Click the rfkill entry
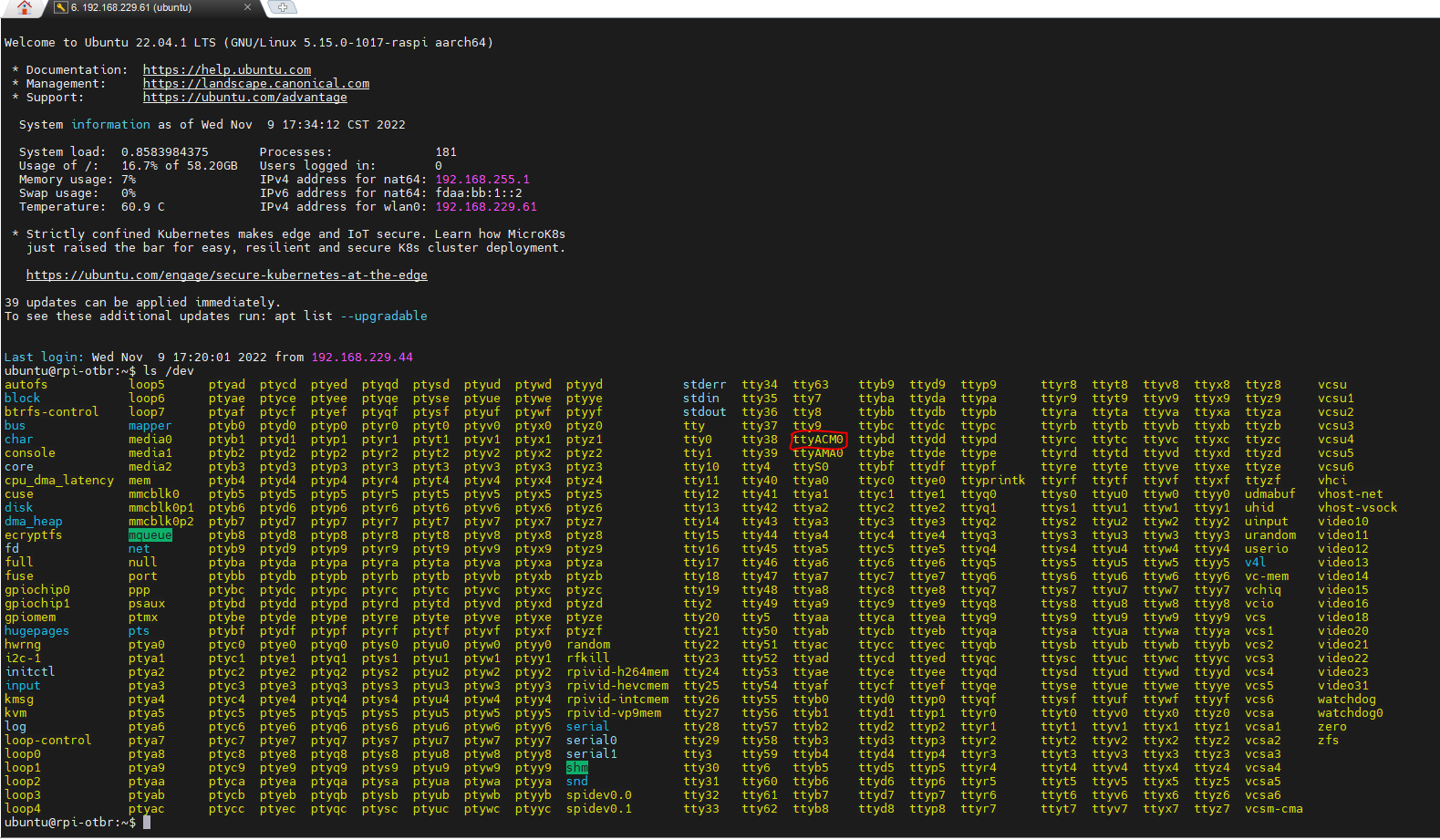The image size is (1440, 840). click(x=588, y=659)
